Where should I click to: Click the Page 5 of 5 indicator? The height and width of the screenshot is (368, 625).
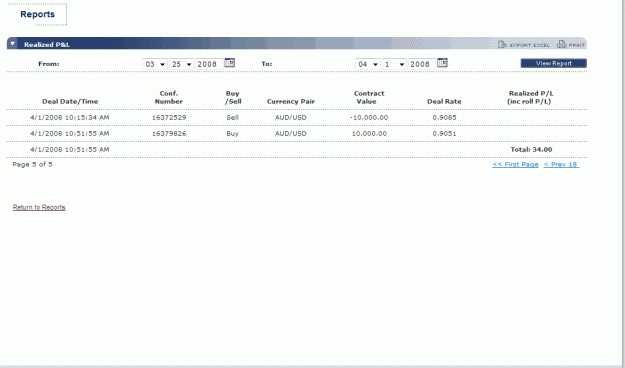pyautogui.click(x=32, y=164)
